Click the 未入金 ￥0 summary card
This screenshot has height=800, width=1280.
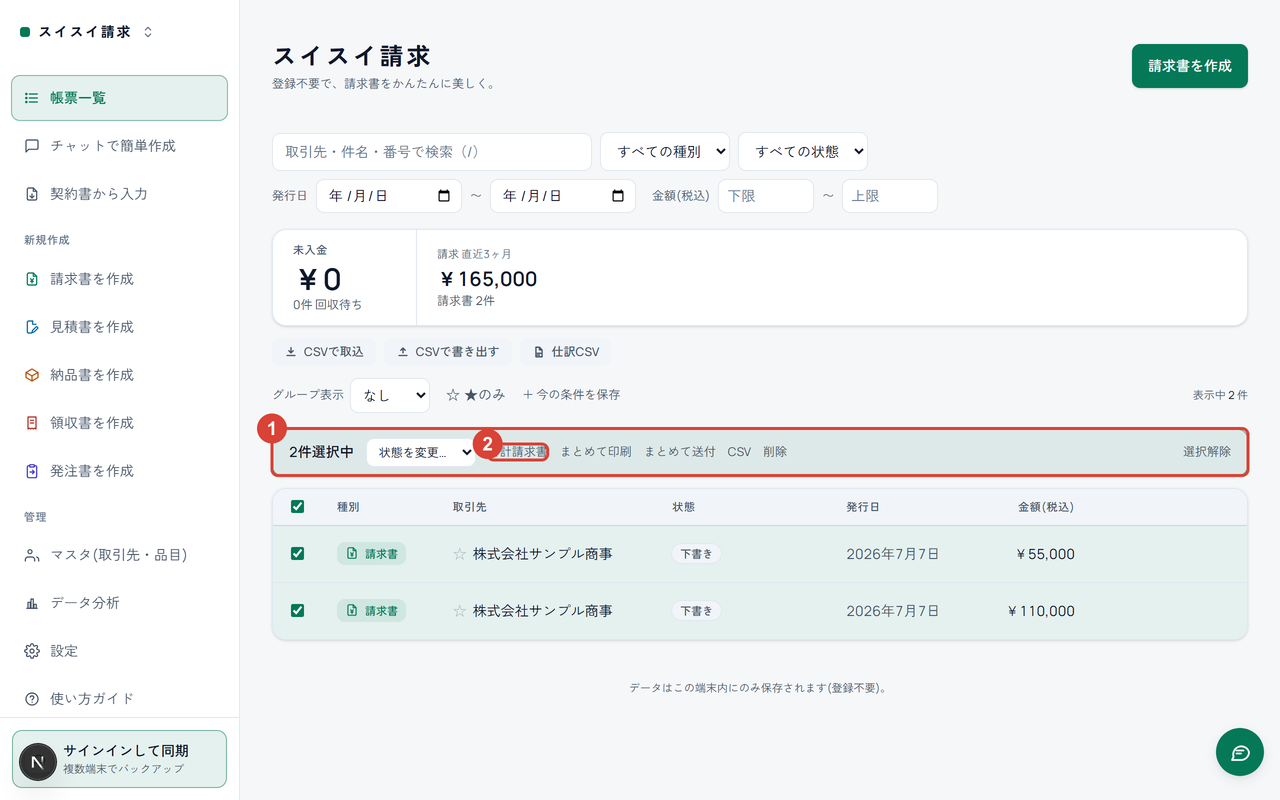[345, 278]
